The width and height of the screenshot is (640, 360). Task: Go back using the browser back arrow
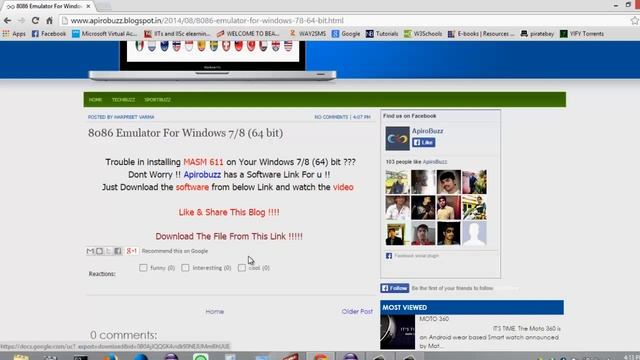7,20
